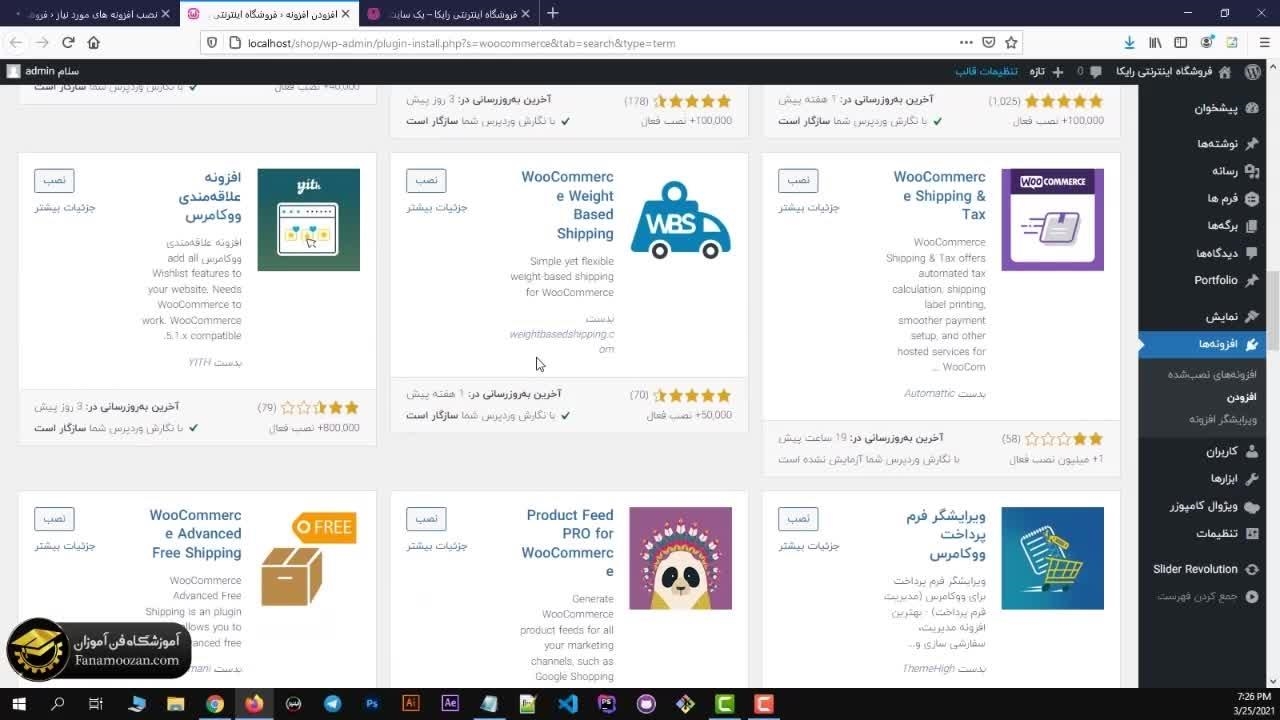Open a new browser tab

(x=552, y=14)
